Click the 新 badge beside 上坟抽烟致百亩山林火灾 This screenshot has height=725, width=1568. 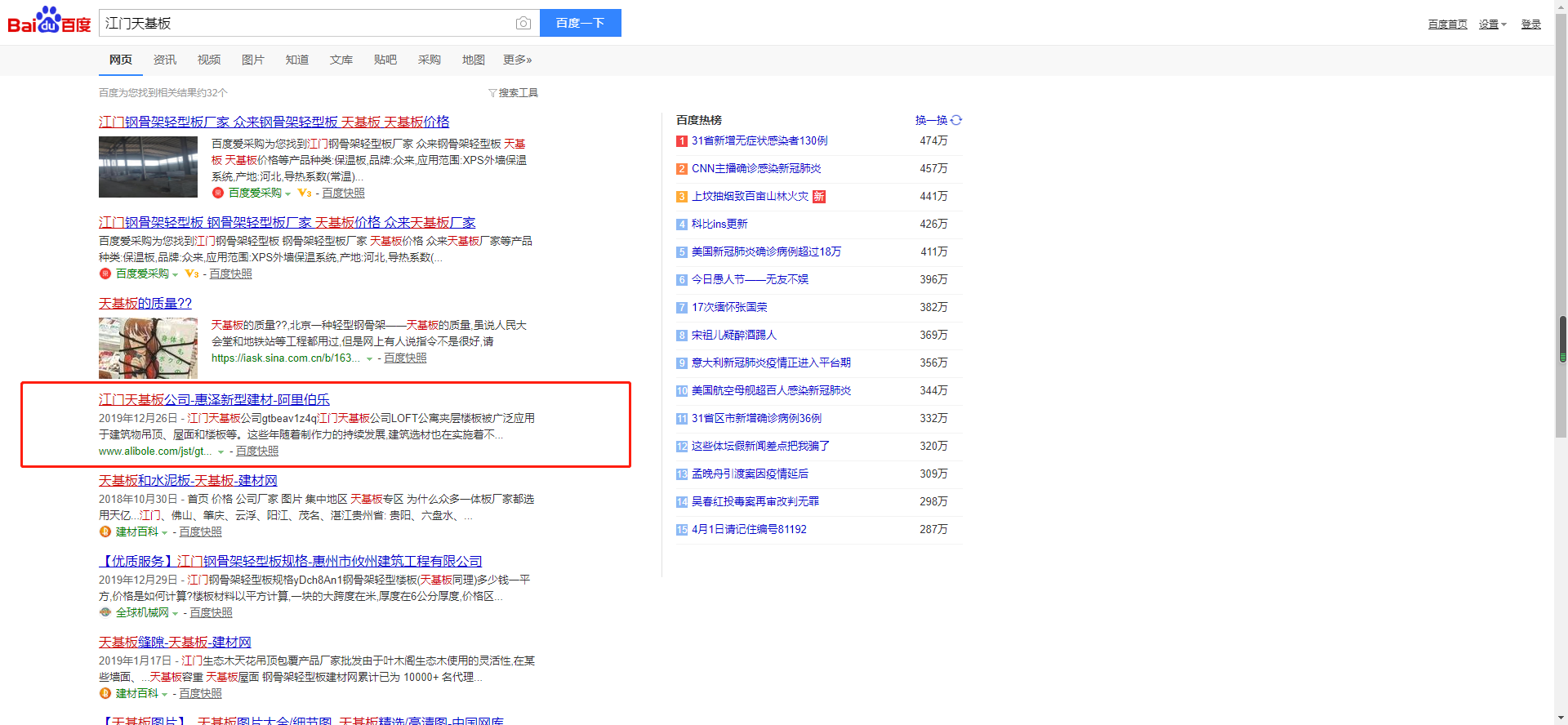coord(819,196)
